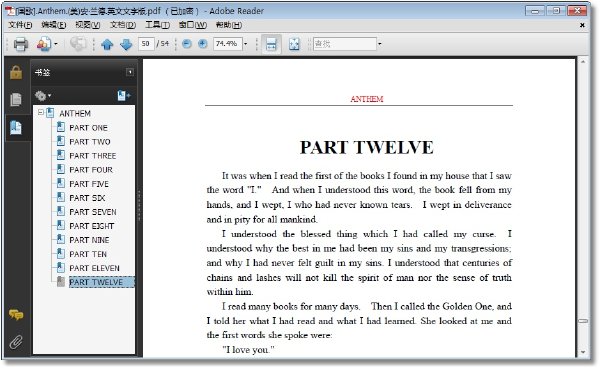Image resolution: width=600 pixels, height=369 pixels.
Task: Open the 文件(F) menu
Action: pyautogui.click(x=20, y=25)
